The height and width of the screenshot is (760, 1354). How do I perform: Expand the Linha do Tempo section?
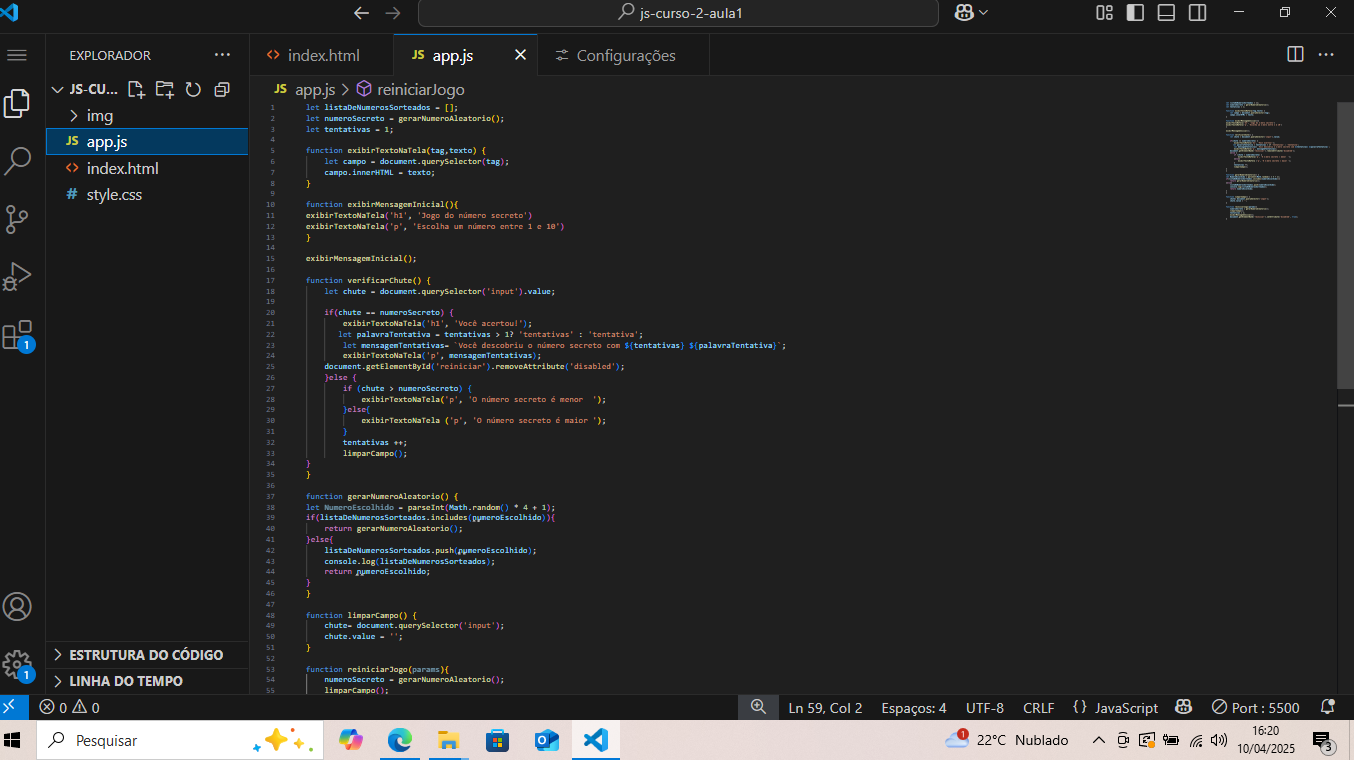click(x=126, y=681)
